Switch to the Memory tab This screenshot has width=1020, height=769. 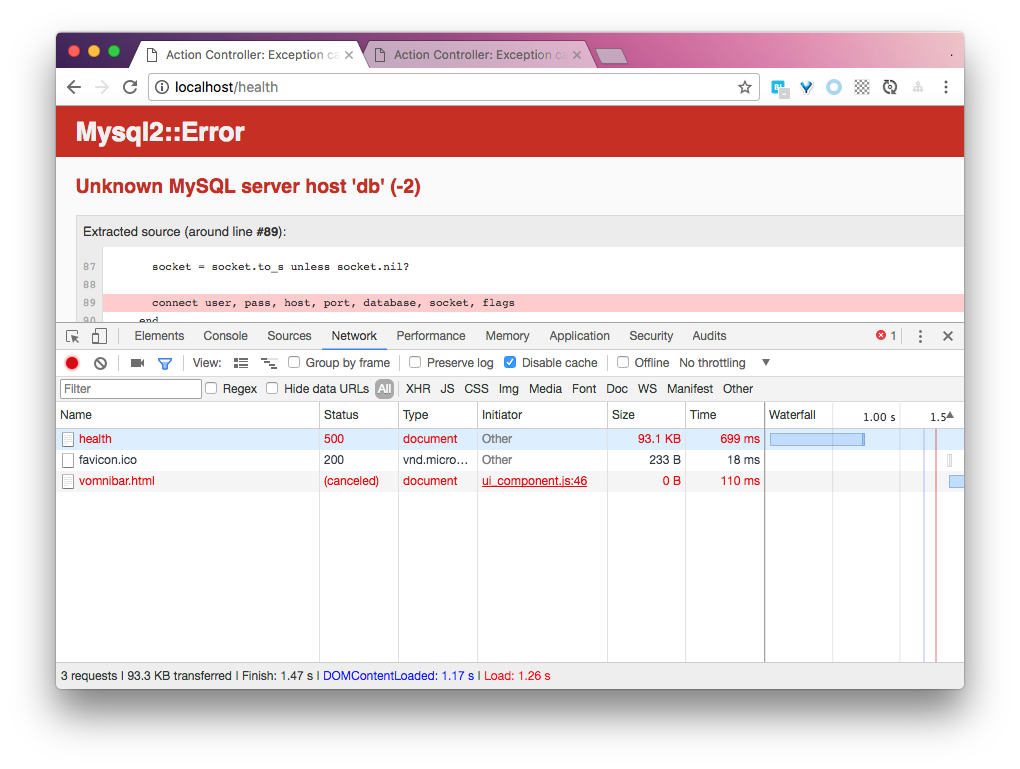pos(507,336)
